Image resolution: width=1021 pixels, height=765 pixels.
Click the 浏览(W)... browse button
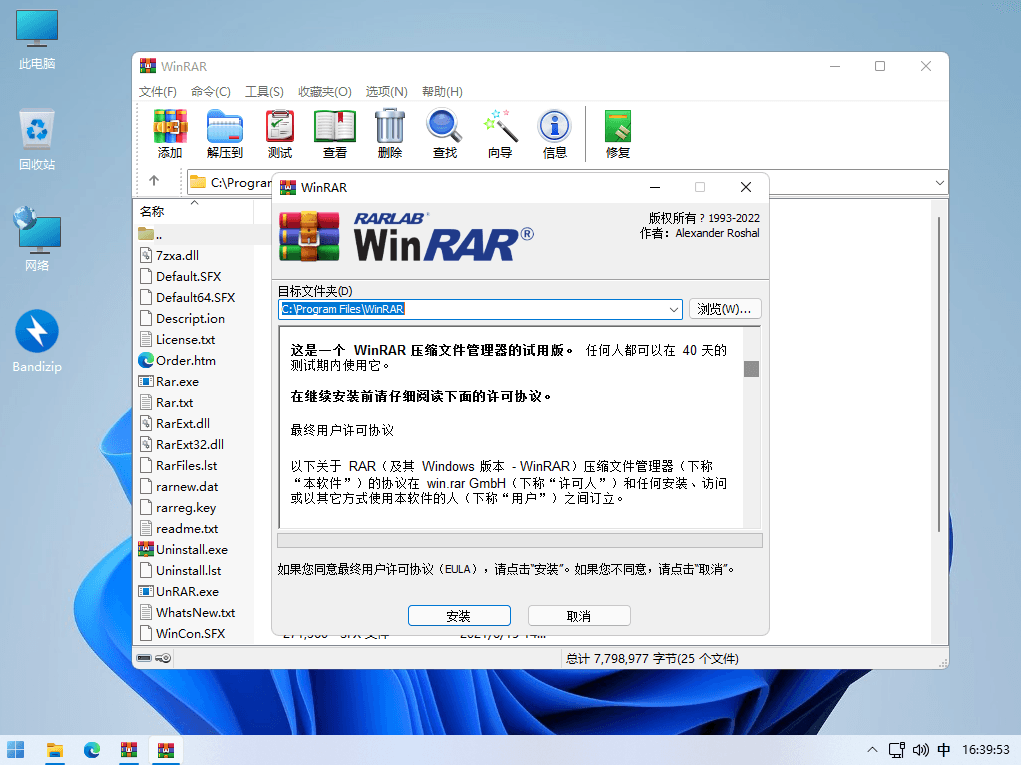click(724, 309)
